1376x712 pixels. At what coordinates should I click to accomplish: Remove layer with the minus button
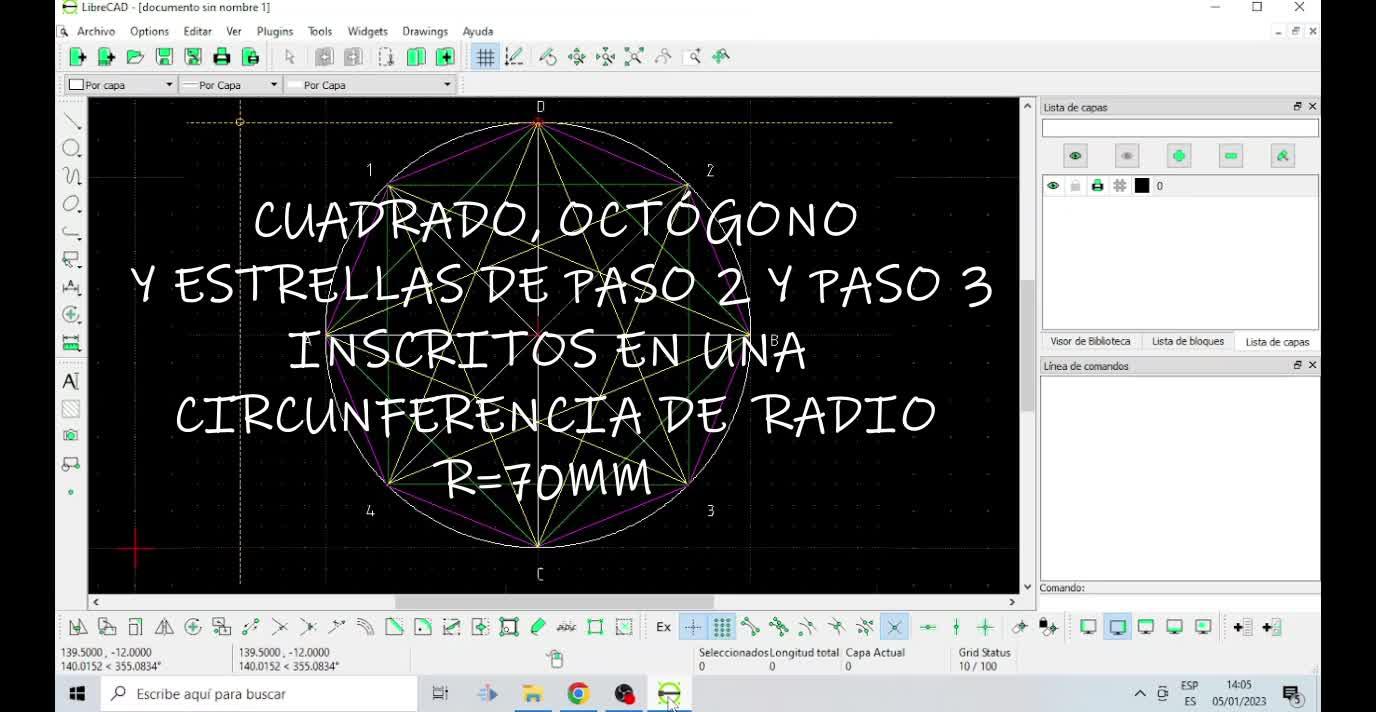click(x=1231, y=156)
